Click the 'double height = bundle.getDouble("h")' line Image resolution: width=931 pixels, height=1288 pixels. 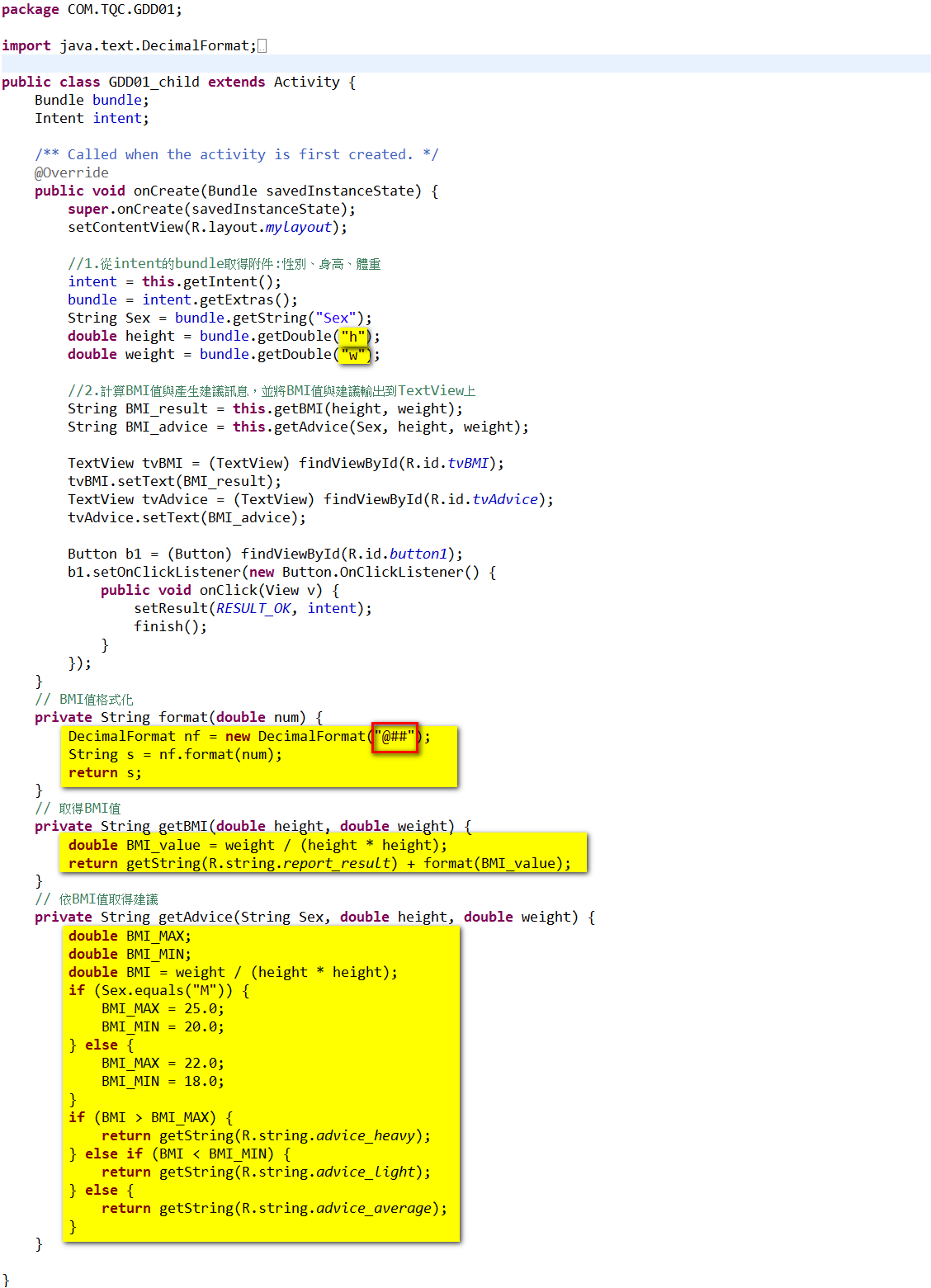[x=224, y=337]
